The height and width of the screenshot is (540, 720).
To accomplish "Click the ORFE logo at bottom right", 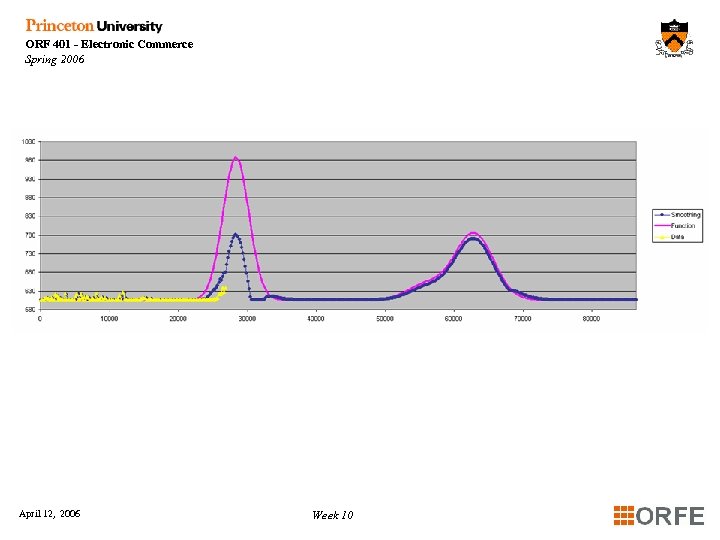I will pyautogui.click(x=658, y=516).
